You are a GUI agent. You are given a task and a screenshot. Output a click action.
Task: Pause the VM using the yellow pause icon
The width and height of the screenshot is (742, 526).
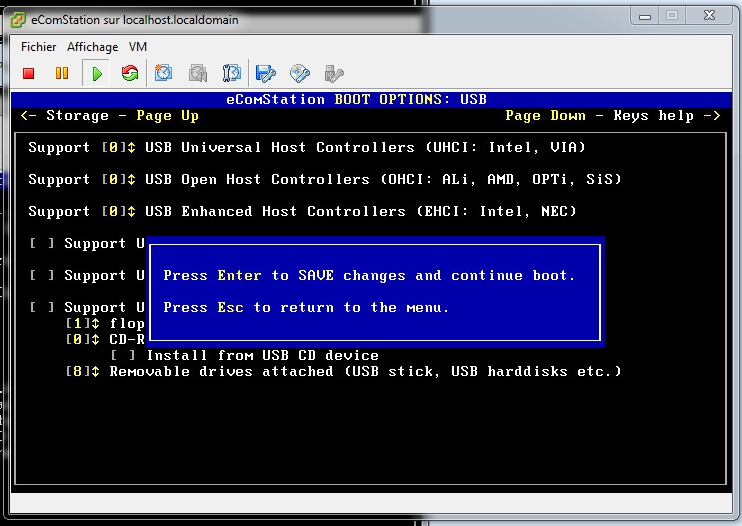[62, 73]
